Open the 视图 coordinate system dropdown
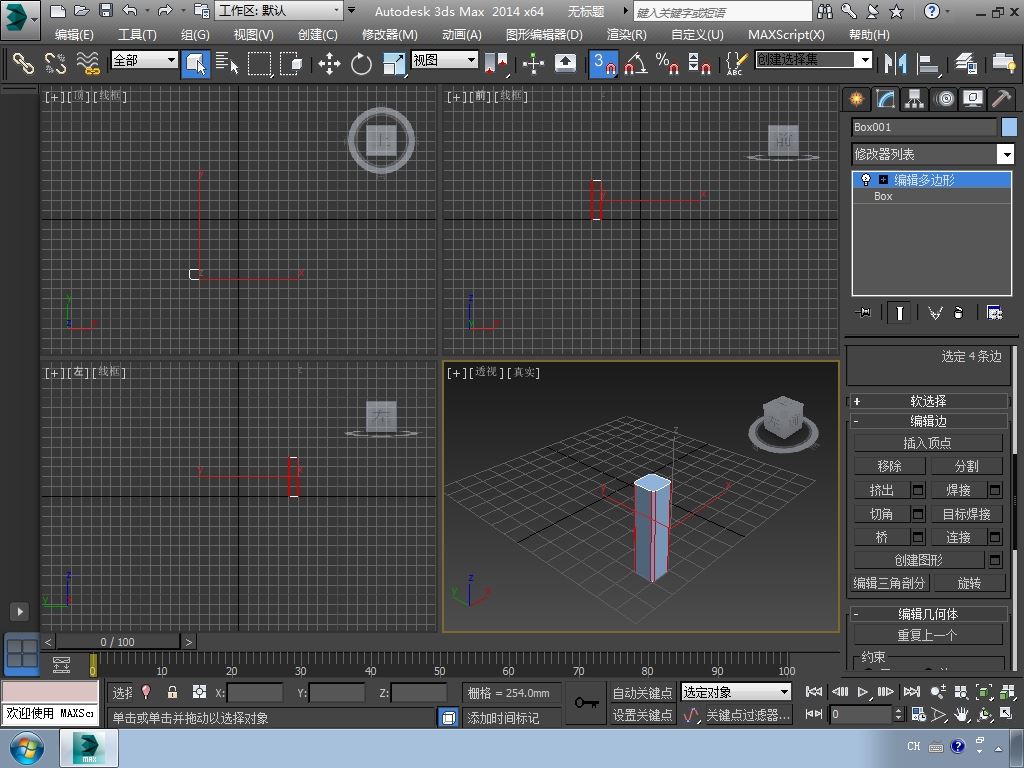The width and height of the screenshot is (1024, 768). tap(444, 60)
